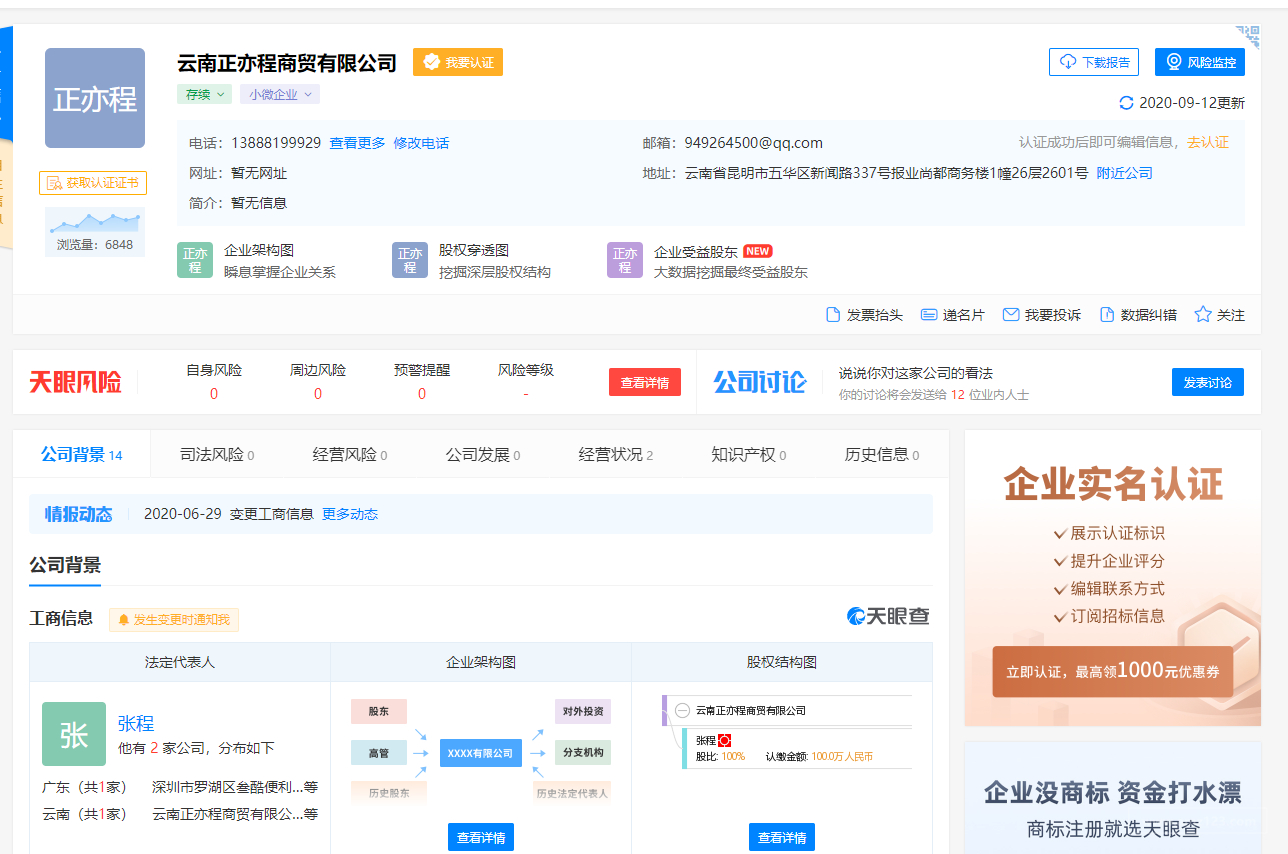This screenshot has width=1288, height=854.
Task: Click the 递名片 card icon
Action: (929, 315)
